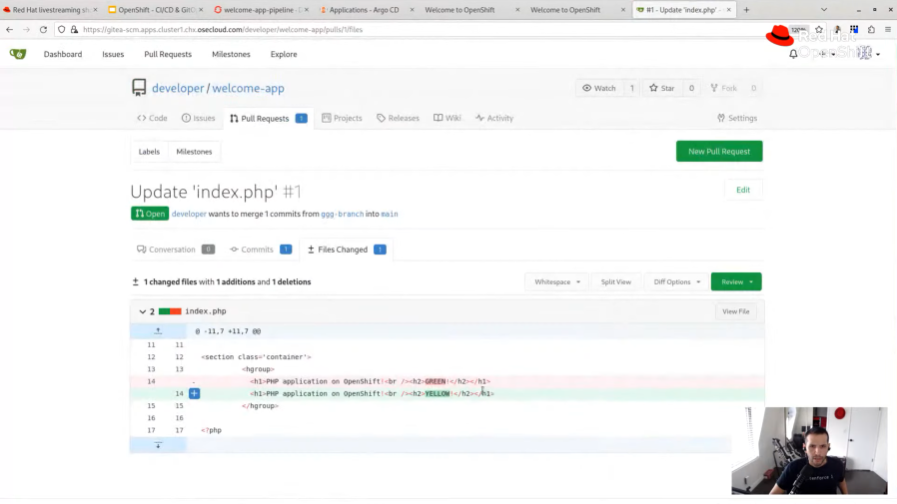Switch to the Releases tab
The image size is (897, 504).
(x=398, y=118)
